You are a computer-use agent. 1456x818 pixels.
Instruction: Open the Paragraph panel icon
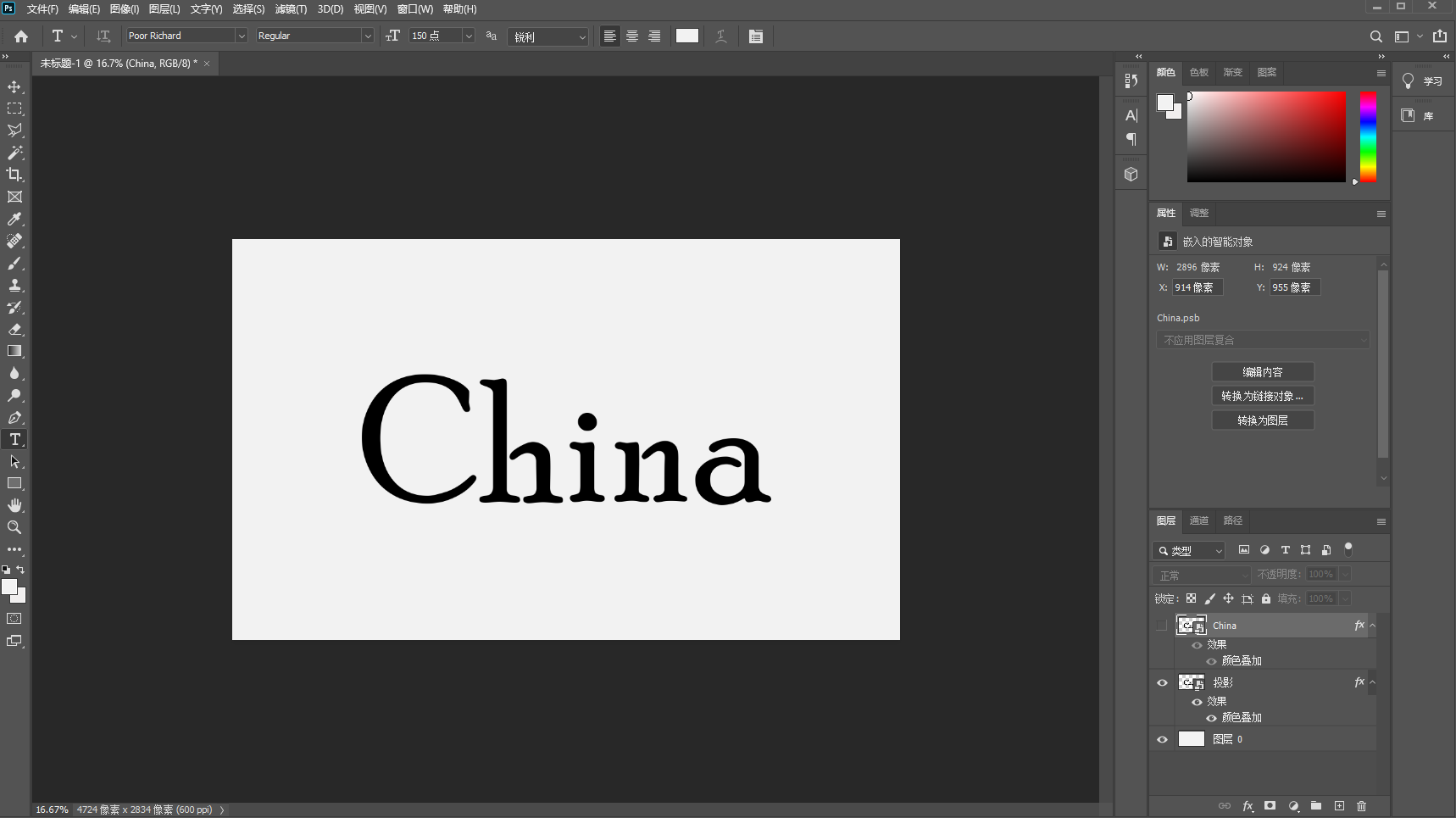(x=1131, y=139)
